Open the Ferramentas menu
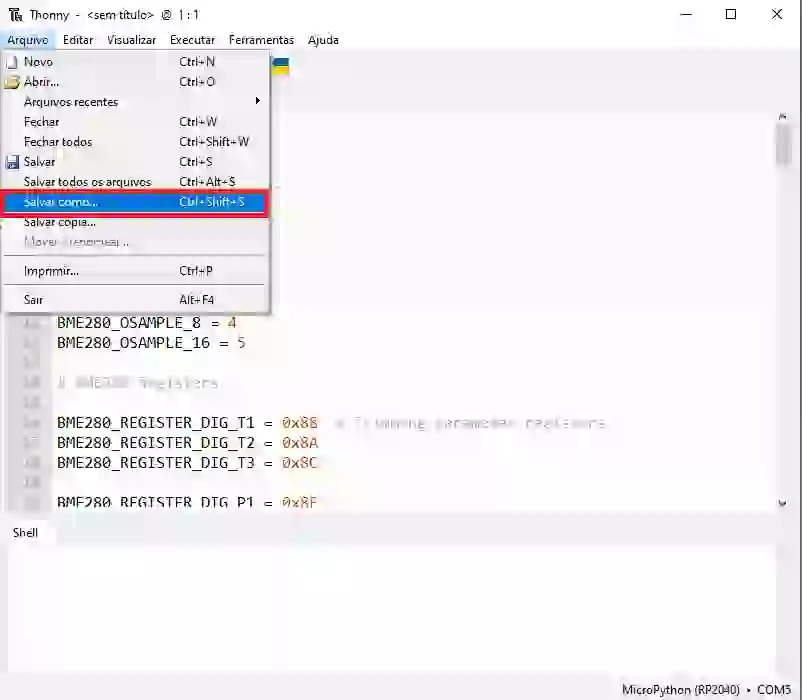The width and height of the screenshot is (802, 700). pos(261,40)
